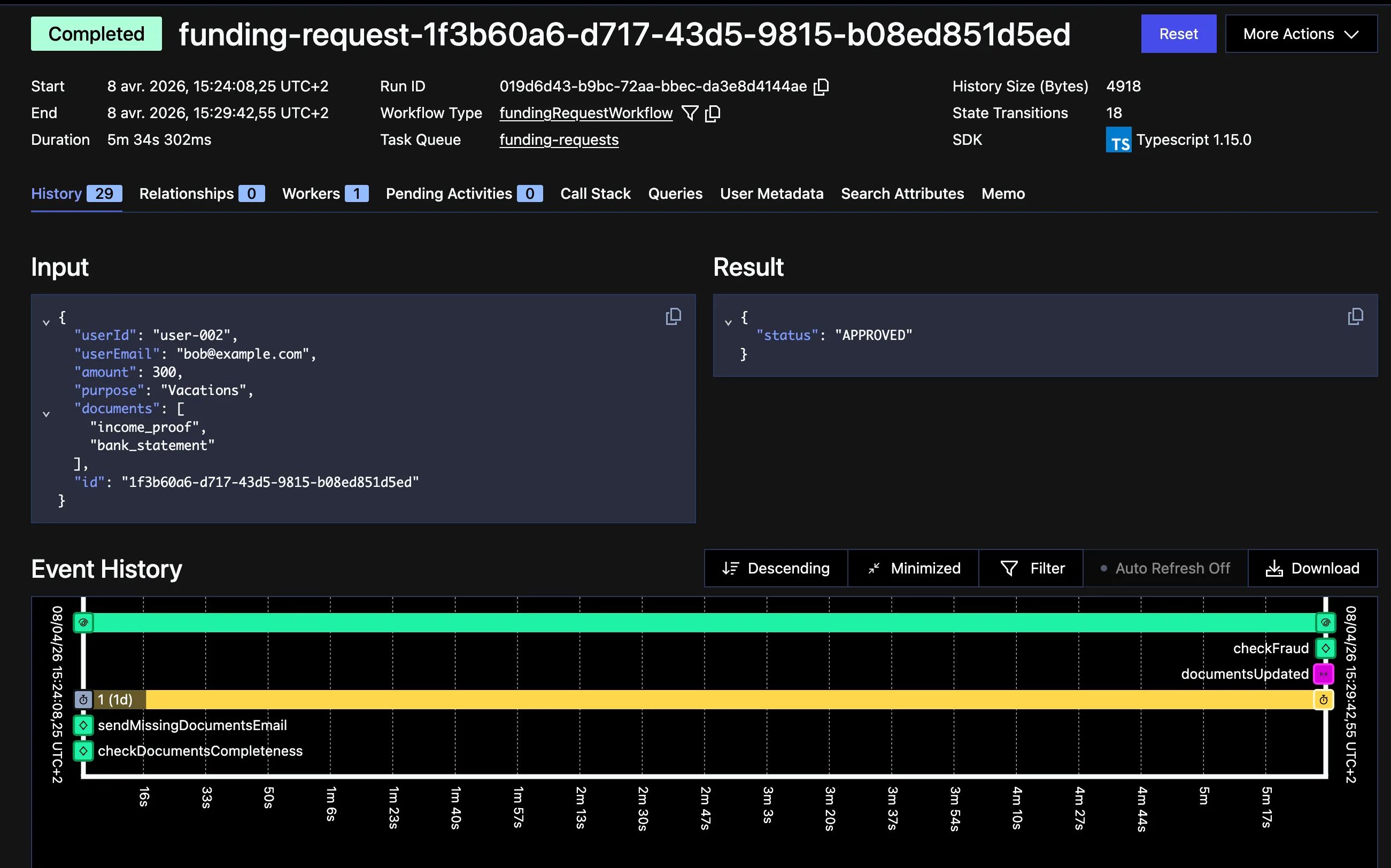The image size is (1391, 868).
Task: Switch to the Call Stack tab
Action: [596, 193]
